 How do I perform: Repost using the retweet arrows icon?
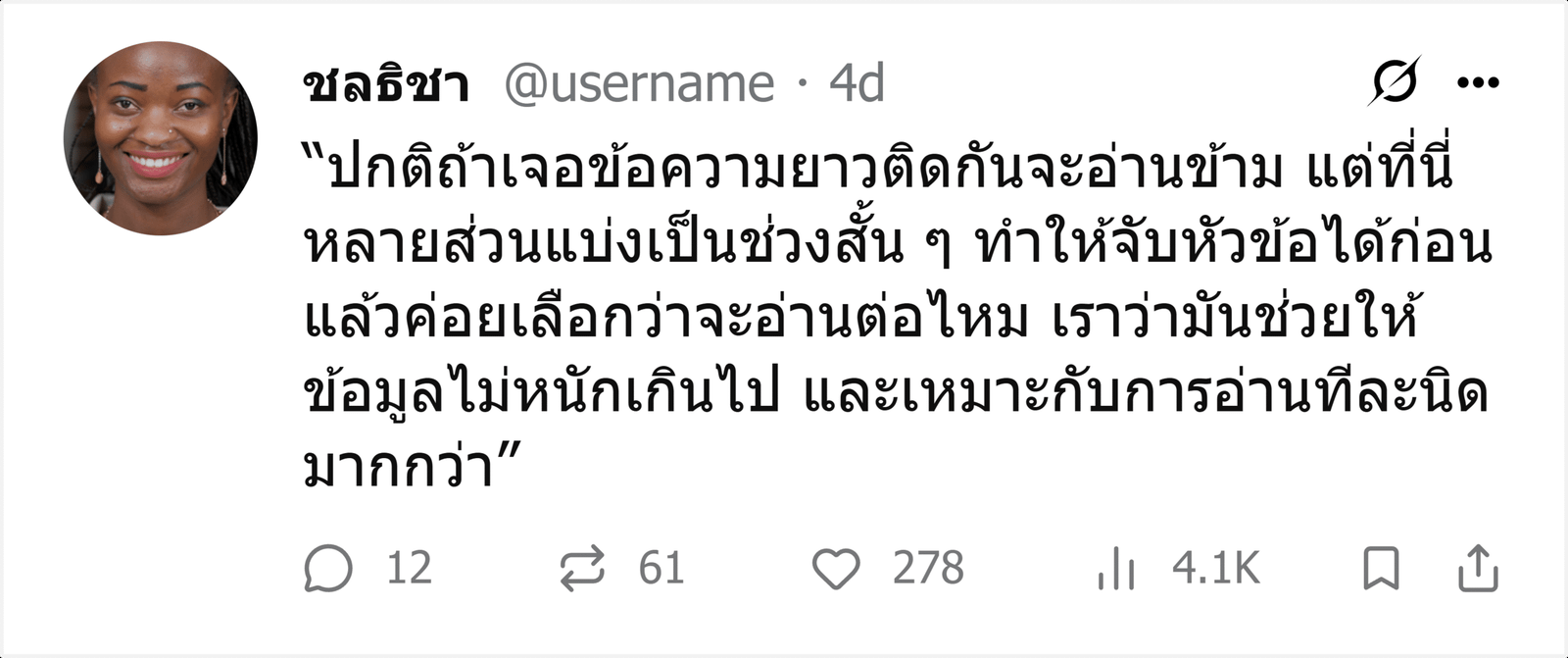pyautogui.click(x=582, y=569)
